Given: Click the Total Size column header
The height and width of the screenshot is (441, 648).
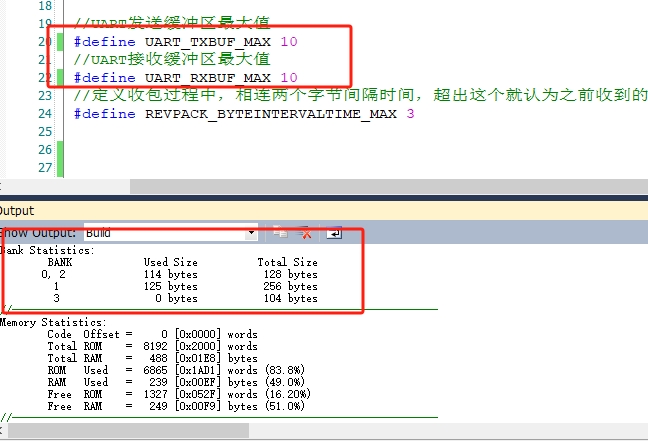Looking at the screenshot, I should [288, 262].
